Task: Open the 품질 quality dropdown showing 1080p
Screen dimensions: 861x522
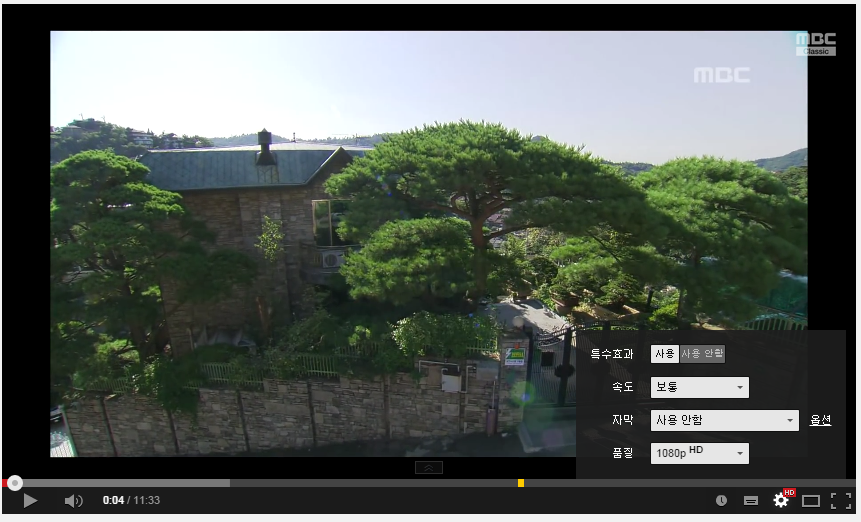Action: pyautogui.click(x=700, y=453)
